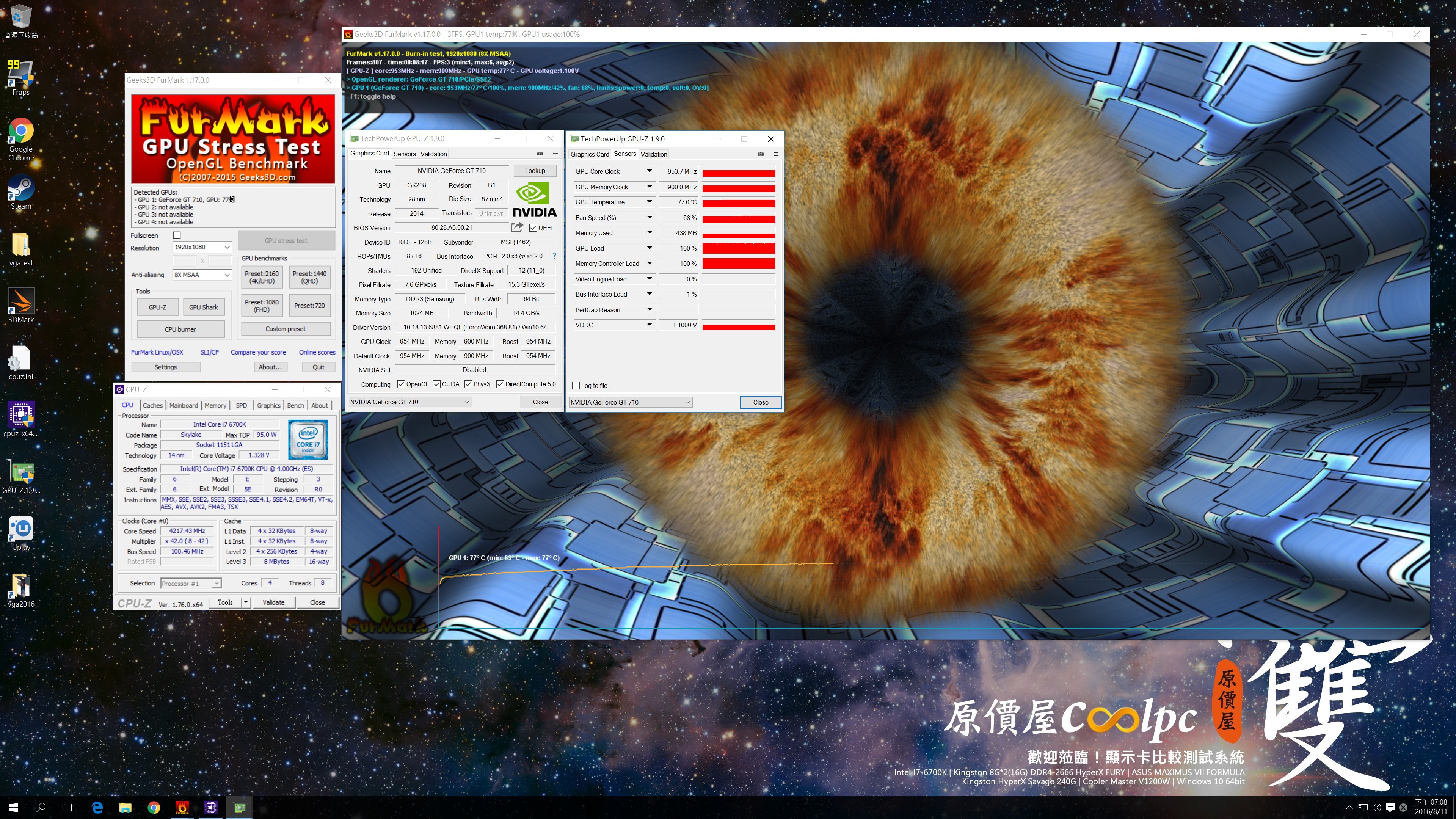Viewport: 1456px width, 819px height.
Task: Expand the VDDC sensor dropdown
Action: 650,325
